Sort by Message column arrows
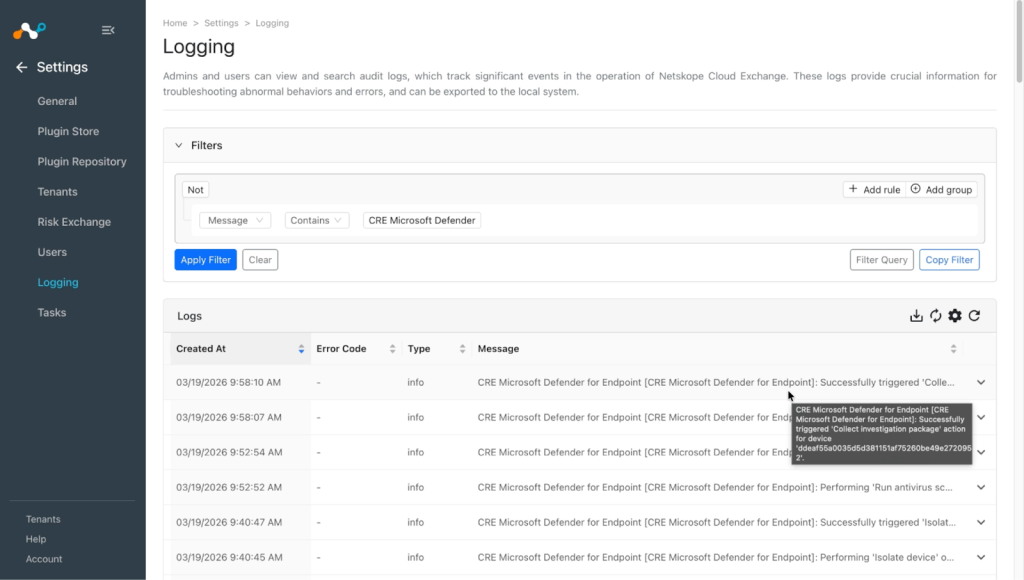 tap(953, 349)
